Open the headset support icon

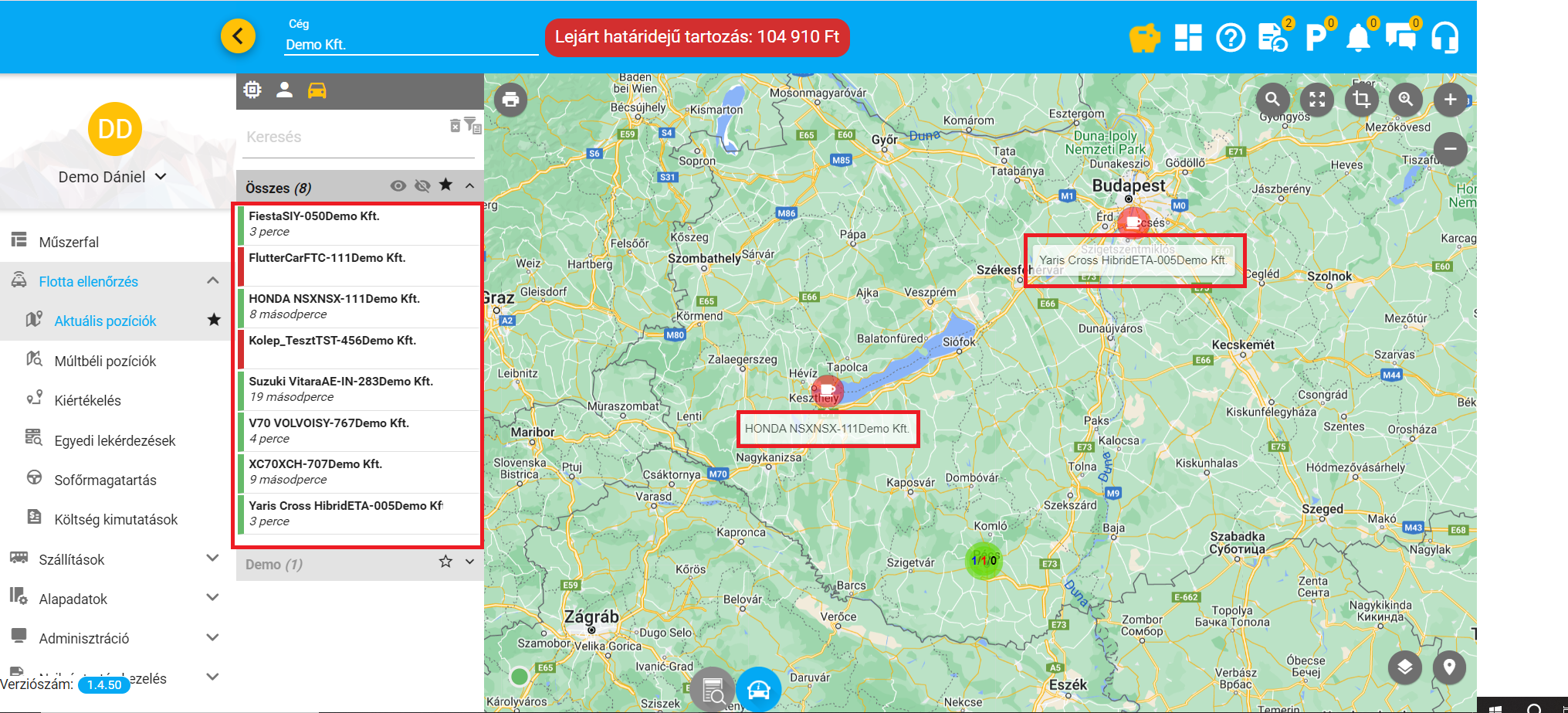(x=1444, y=38)
